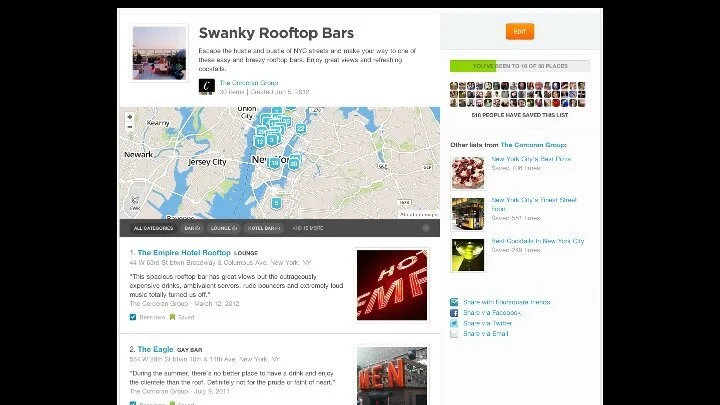Filter the list by Lounge category
720x405 pixels.
coord(224,228)
